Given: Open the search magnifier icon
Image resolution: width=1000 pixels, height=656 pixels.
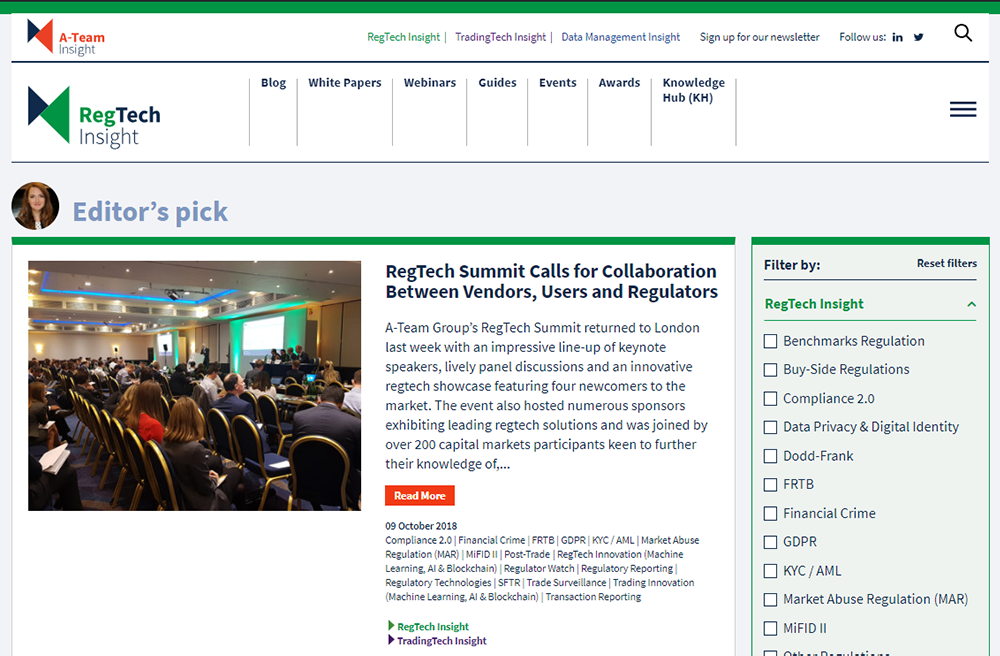Looking at the screenshot, I should pos(963,33).
